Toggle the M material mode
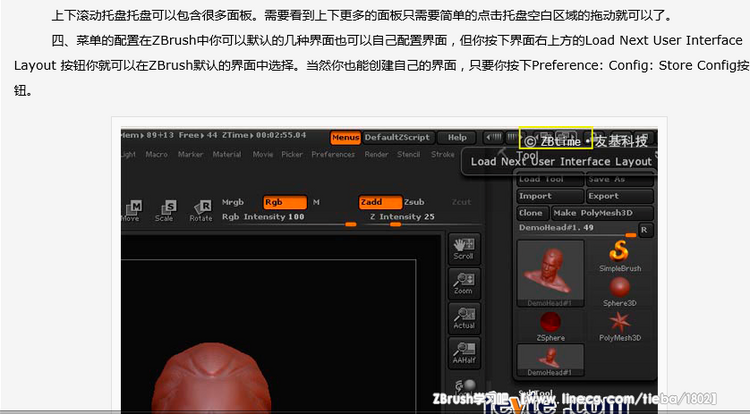This screenshot has width=750, height=414. point(316,202)
